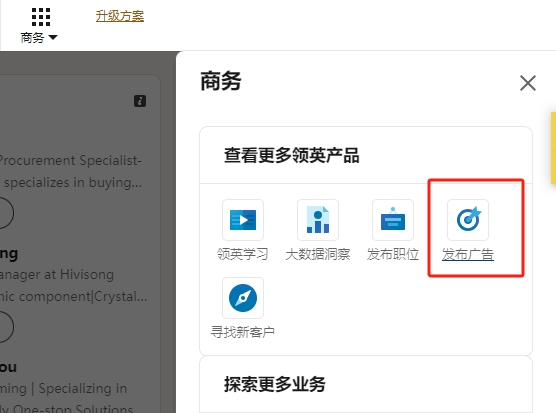This screenshot has width=556, height=413.
Task: Click the small info icon on card
Action: click(140, 101)
